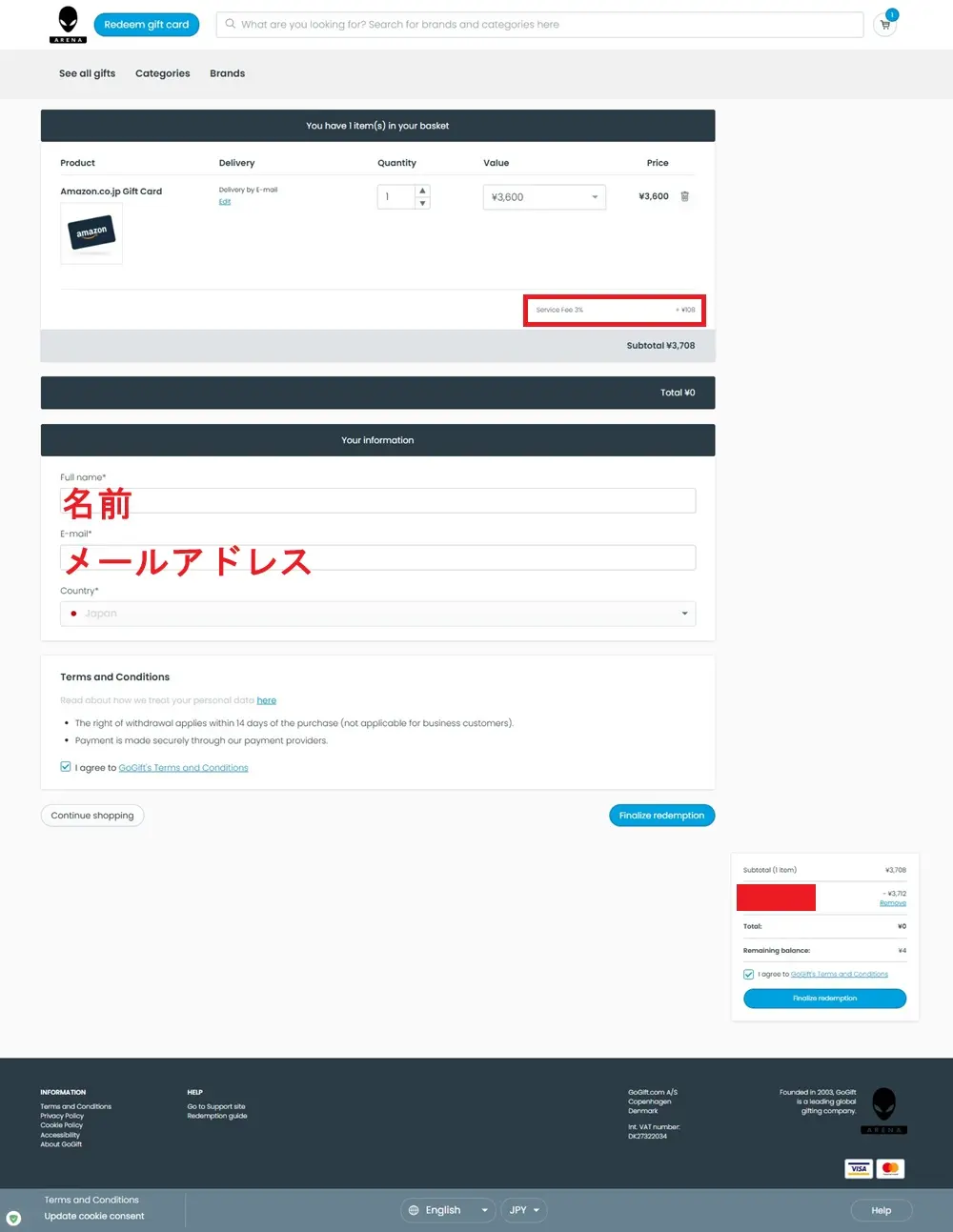This screenshot has width=953, height=1232.
Task: Click the globe icon next to English
Action: coord(416,1210)
